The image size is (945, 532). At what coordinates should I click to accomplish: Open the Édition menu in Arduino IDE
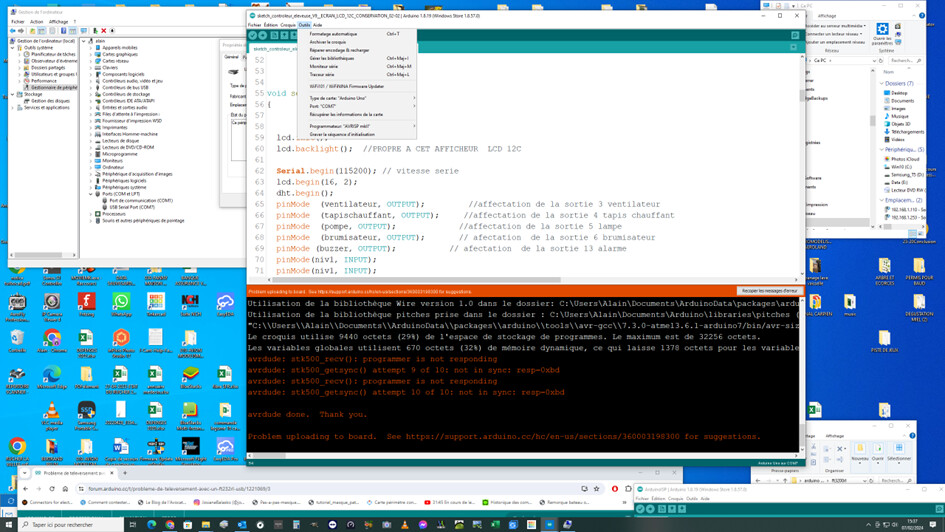271,25
